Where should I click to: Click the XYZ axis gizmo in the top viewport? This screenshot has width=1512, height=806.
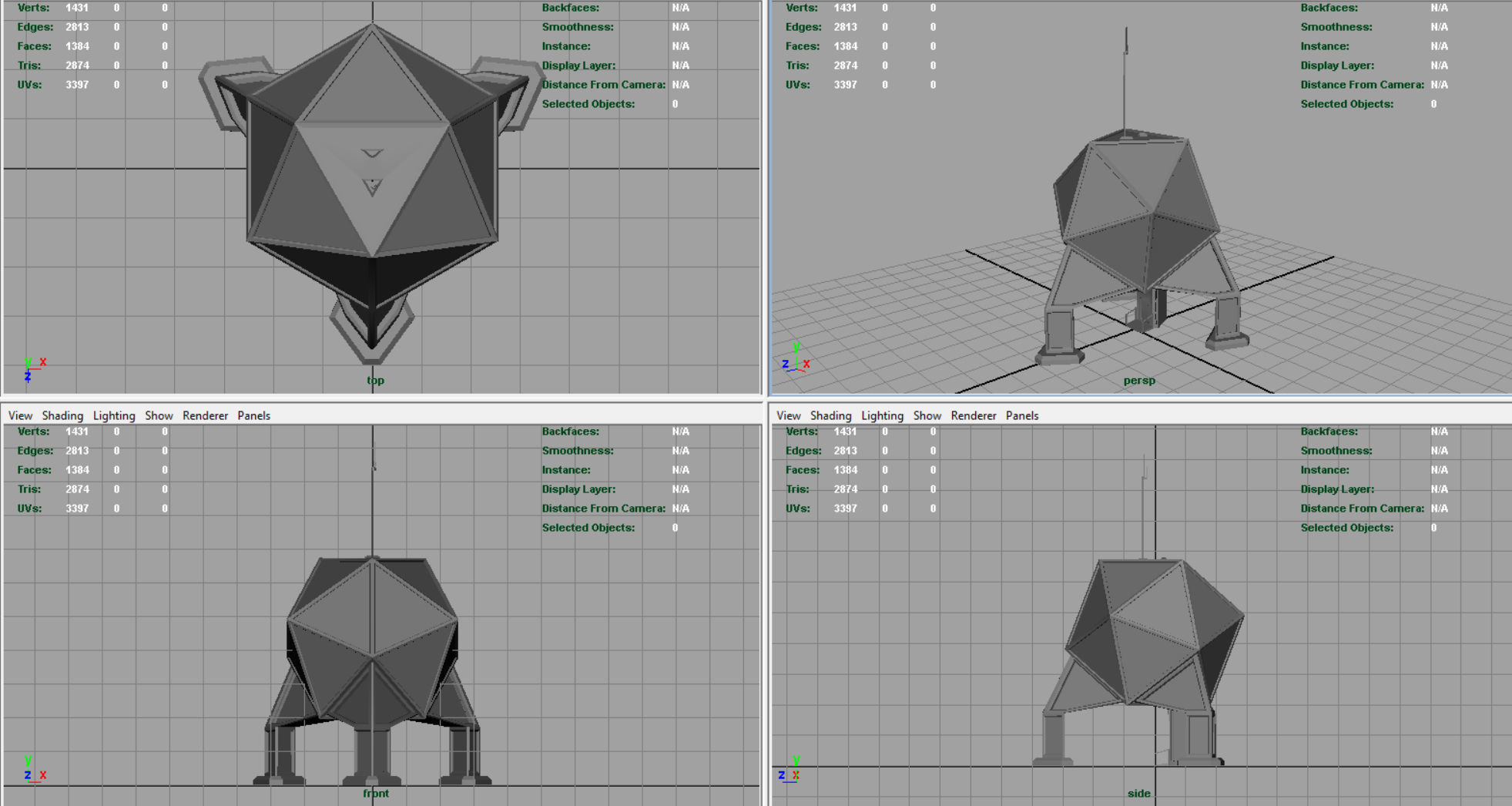tap(34, 369)
